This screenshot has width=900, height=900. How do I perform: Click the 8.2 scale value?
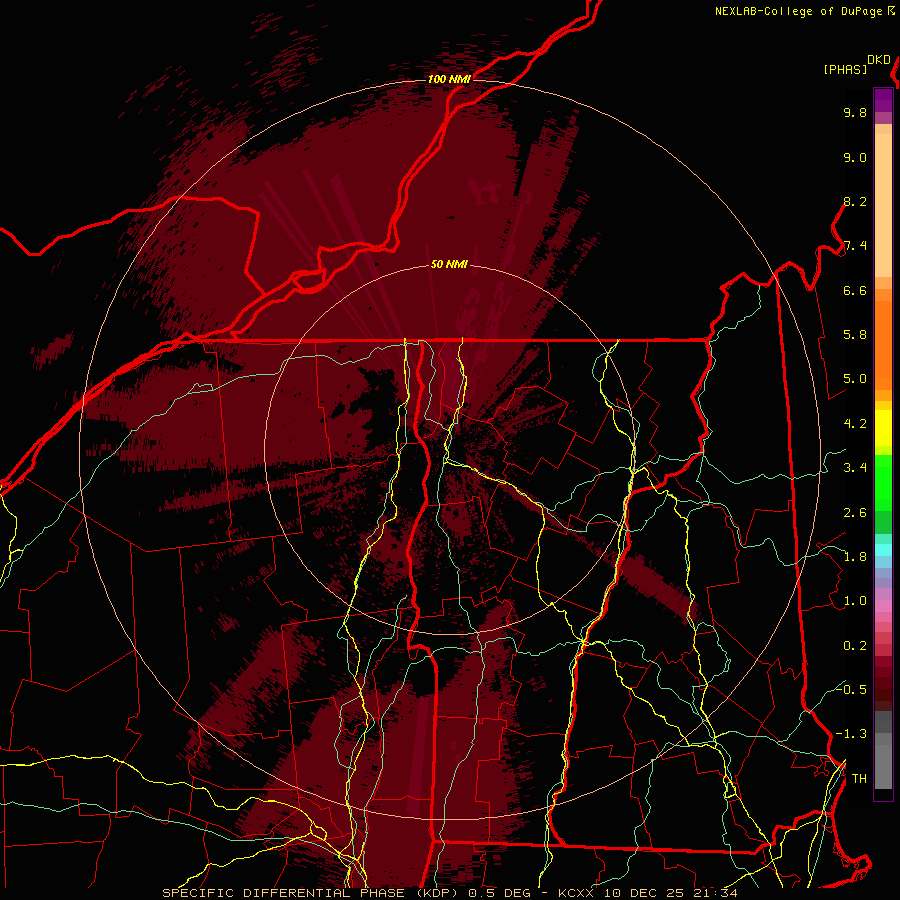point(855,201)
